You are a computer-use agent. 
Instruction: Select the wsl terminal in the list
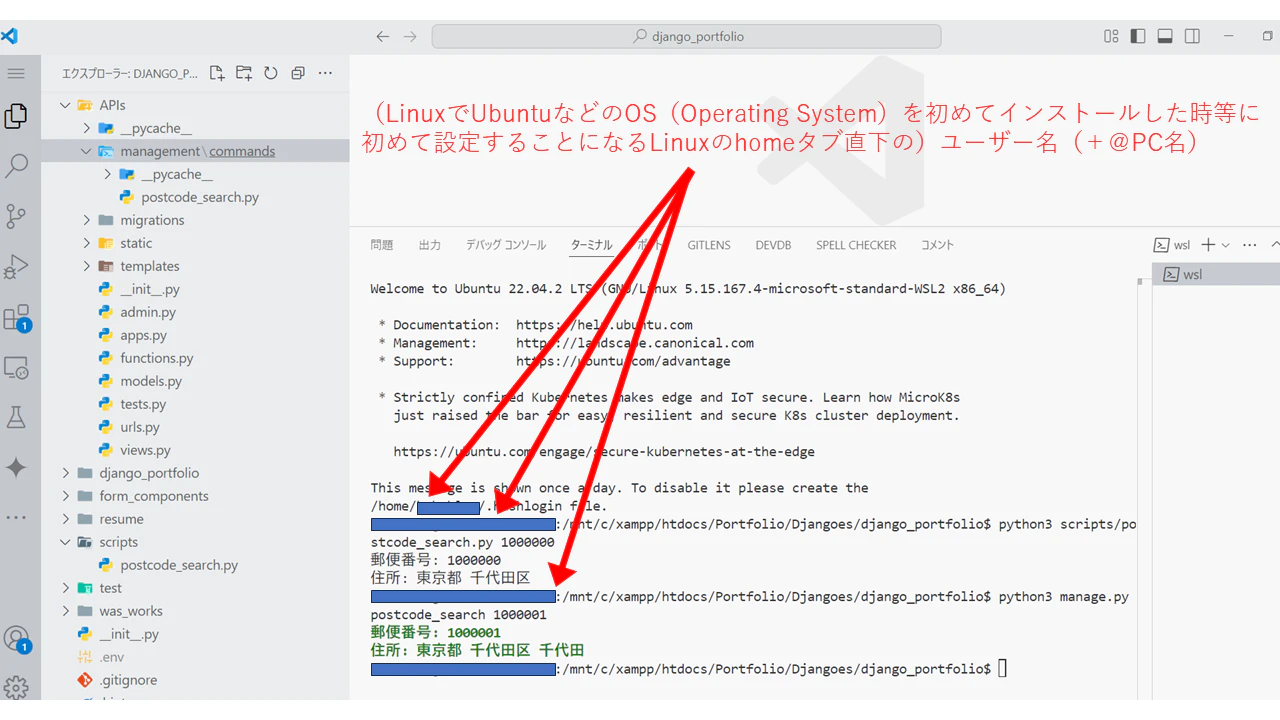tap(1216, 274)
